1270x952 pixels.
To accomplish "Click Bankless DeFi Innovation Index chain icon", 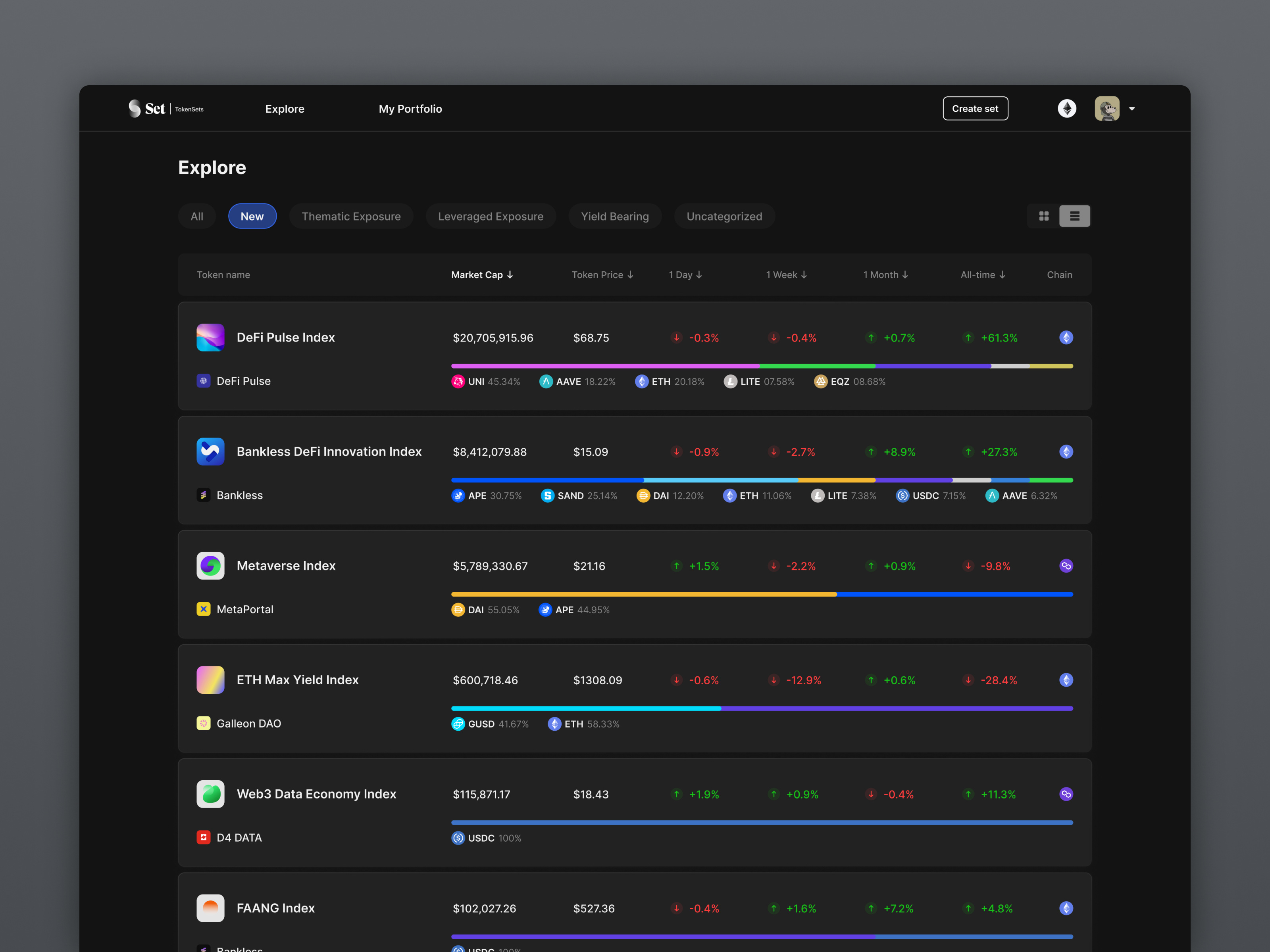I will tap(1066, 452).
